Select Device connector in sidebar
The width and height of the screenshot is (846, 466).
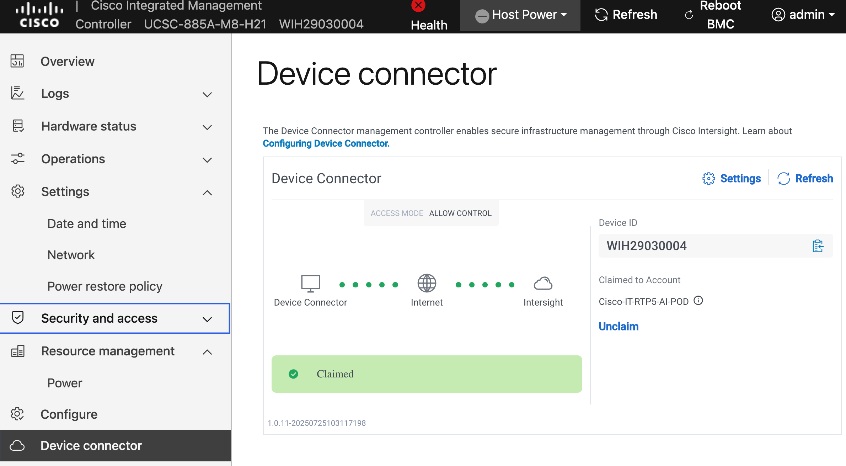point(115,446)
